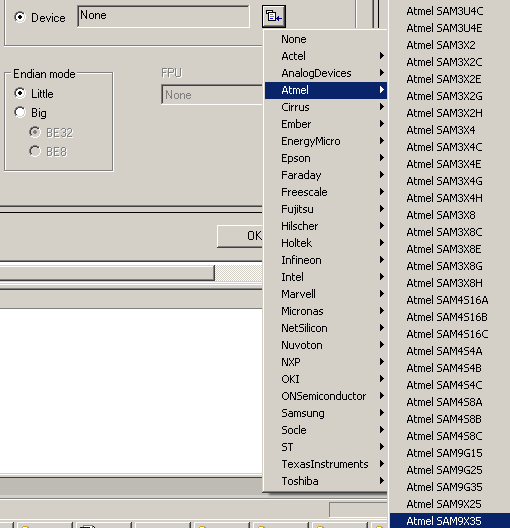Select device Atmel SAM3X8E
The image size is (510, 528).
pyautogui.click(x=450, y=249)
